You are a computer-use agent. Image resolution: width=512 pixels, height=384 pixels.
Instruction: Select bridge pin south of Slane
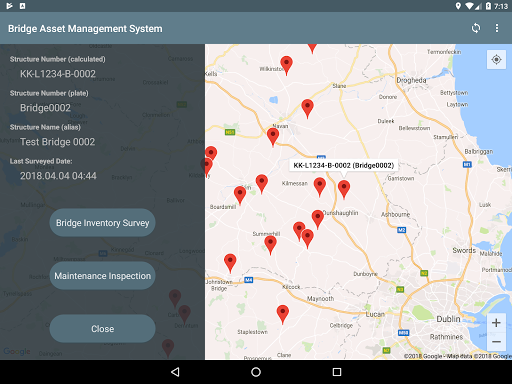click(307, 108)
